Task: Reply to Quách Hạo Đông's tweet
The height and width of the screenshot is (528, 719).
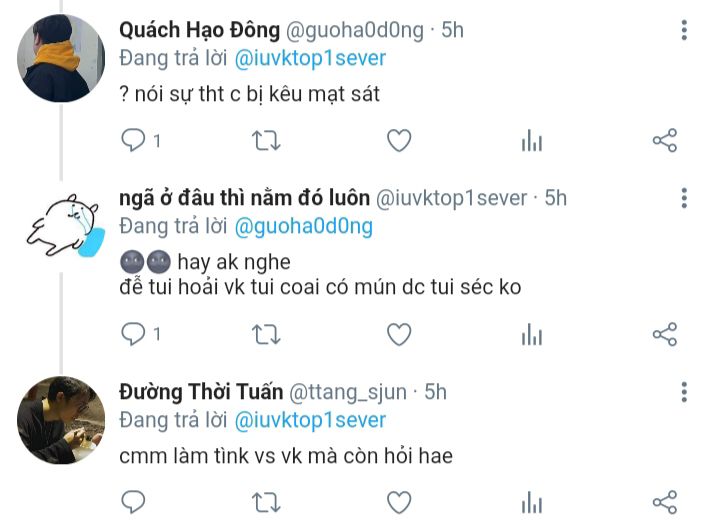Action: pyautogui.click(x=133, y=140)
